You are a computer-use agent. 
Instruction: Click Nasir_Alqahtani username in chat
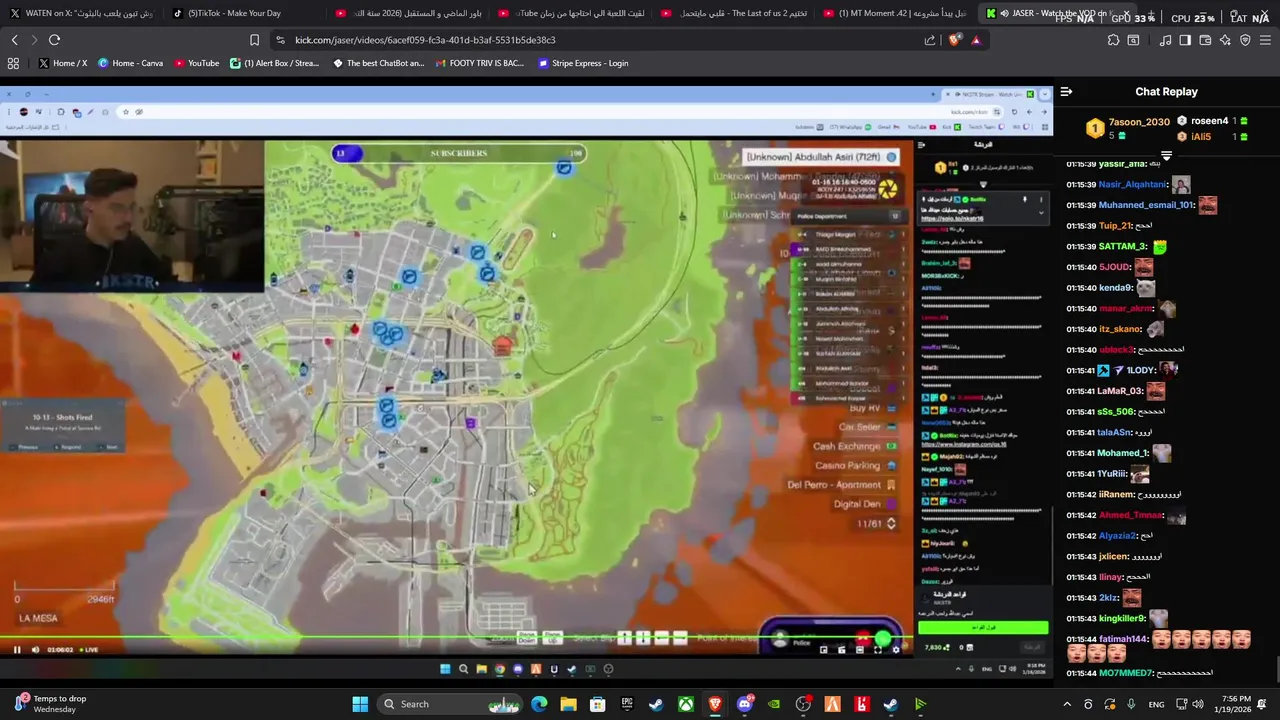pos(1133,184)
